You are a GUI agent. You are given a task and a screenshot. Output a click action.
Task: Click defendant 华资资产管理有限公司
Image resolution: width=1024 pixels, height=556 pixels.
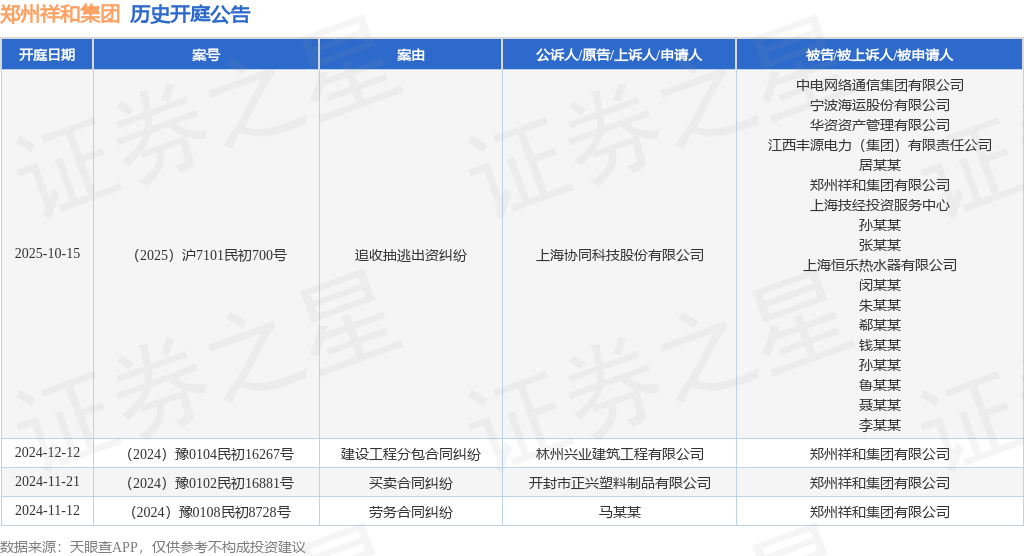tap(880, 125)
